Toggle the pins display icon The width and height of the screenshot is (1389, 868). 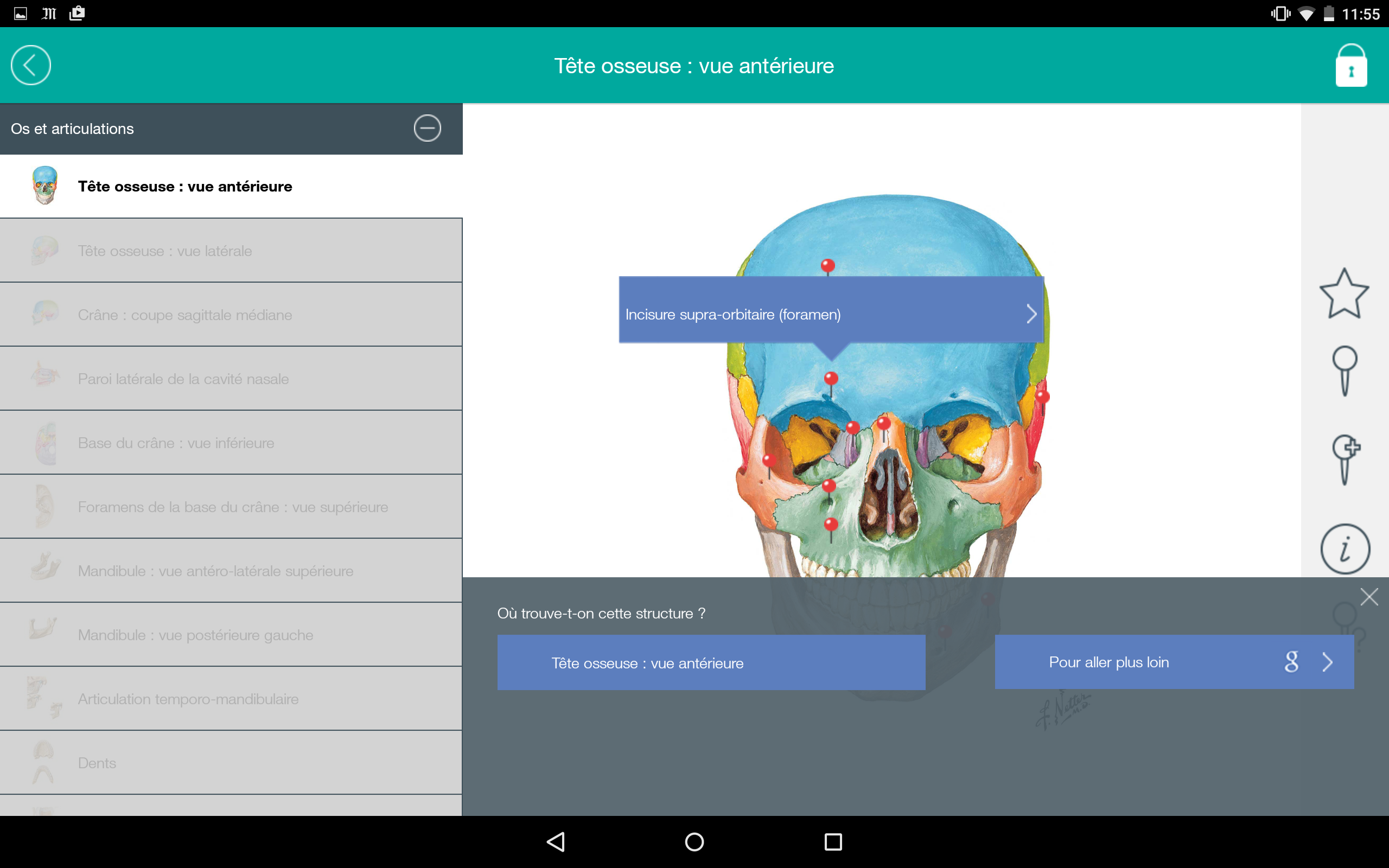pyautogui.click(x=1344, y=371)
